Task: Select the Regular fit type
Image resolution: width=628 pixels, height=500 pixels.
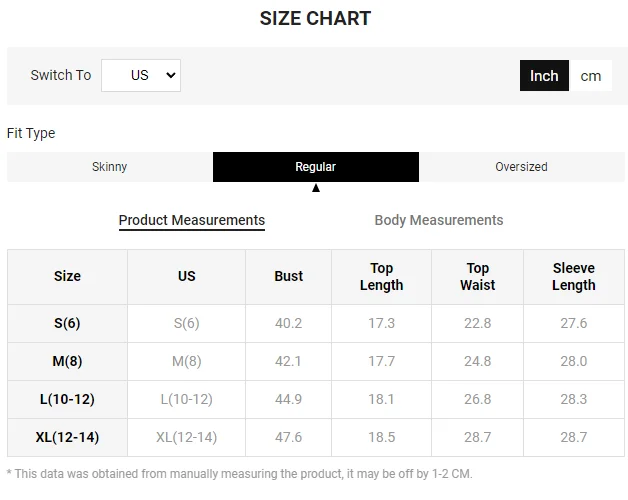Action: 316,167
